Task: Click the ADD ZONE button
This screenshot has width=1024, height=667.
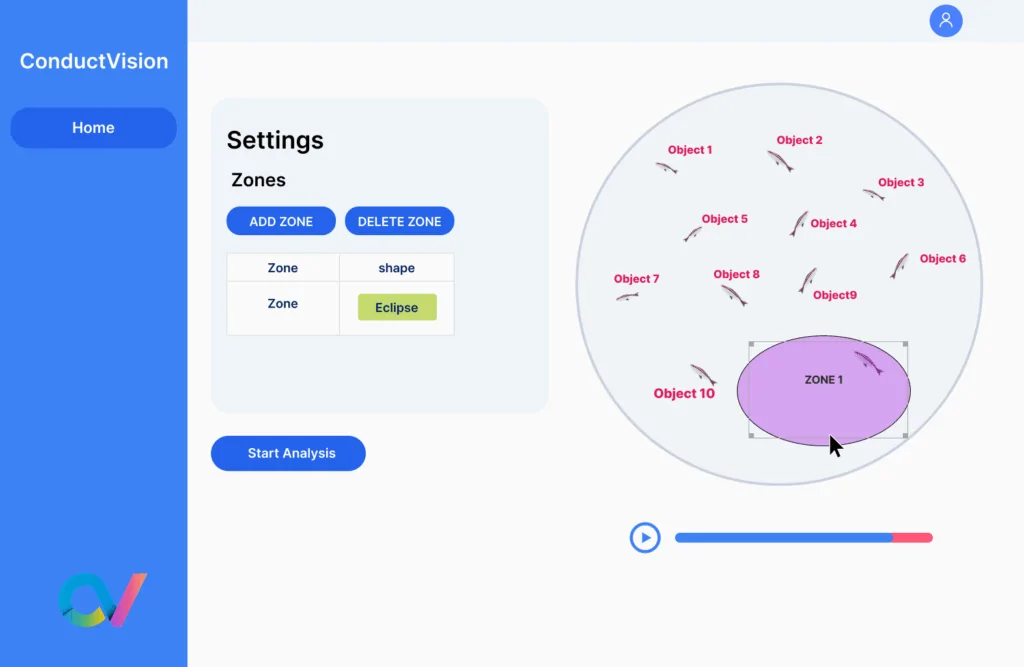Action: [x=281, y=221]
